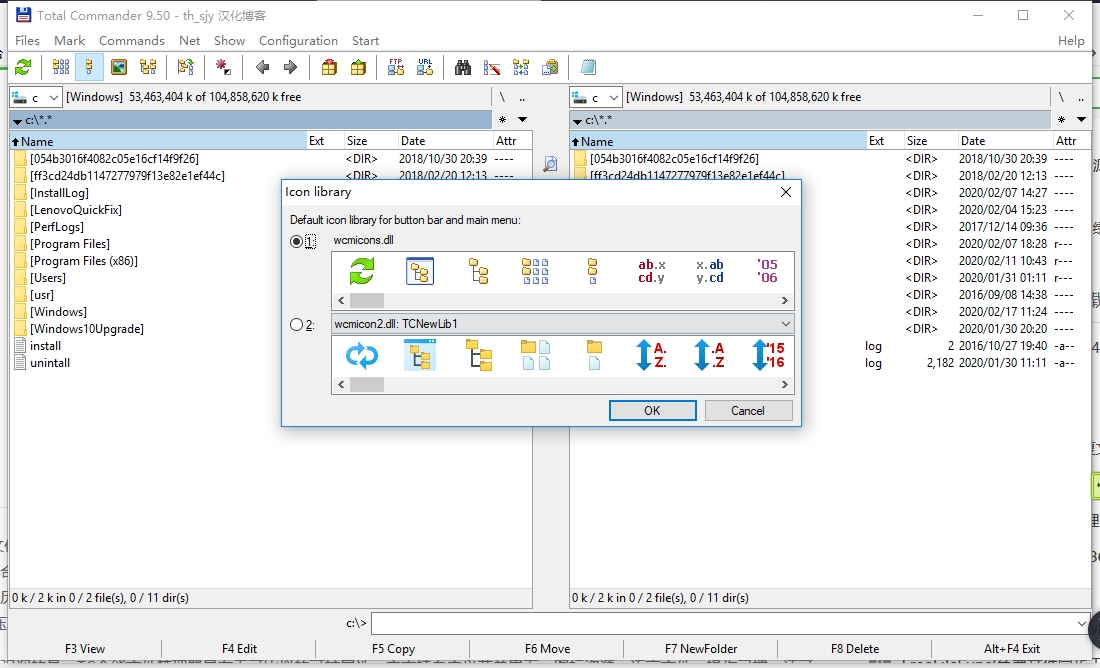Click left panel root directory backslash button
Screen dimensions: 1100x668
[502, 98]
